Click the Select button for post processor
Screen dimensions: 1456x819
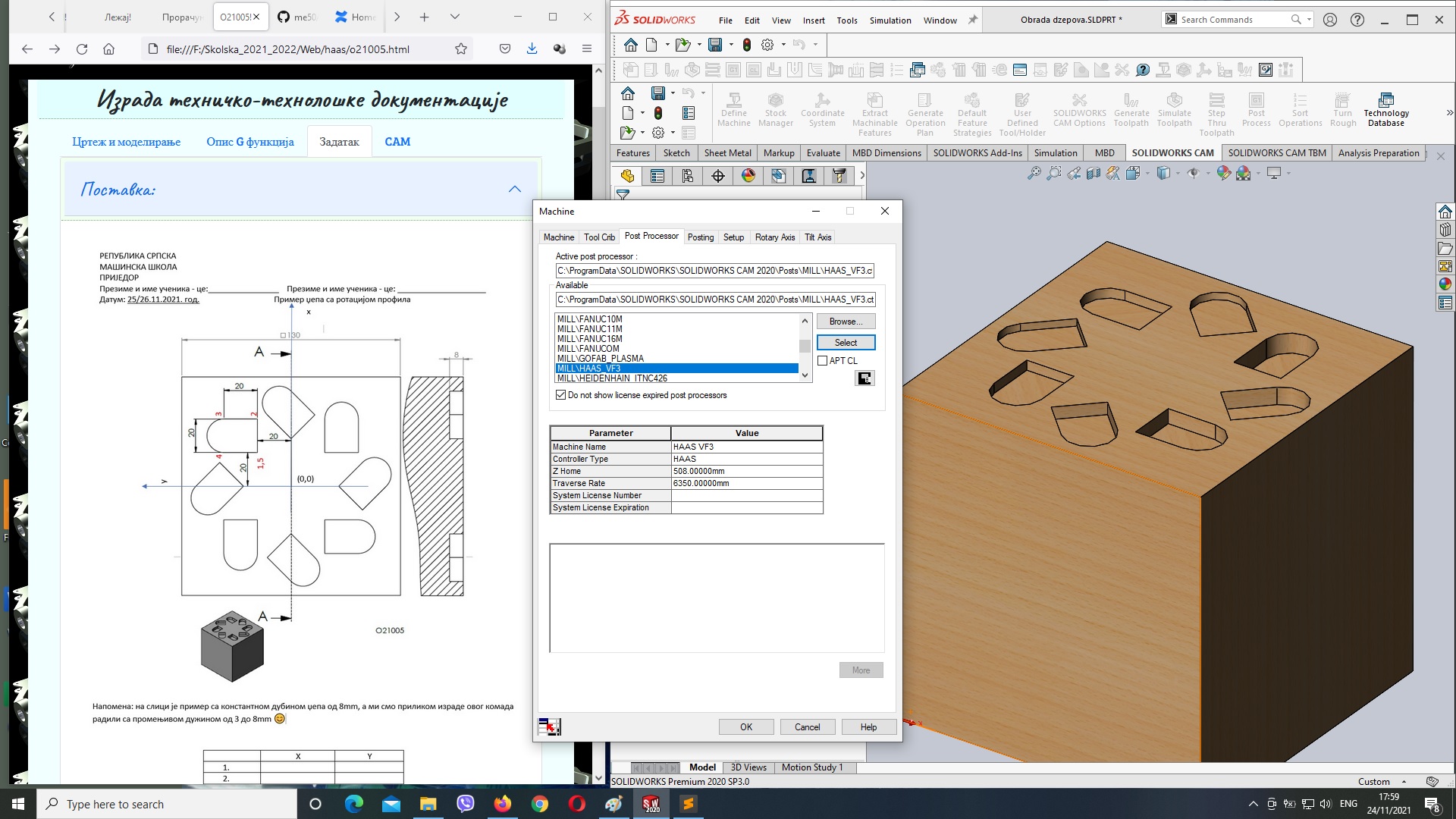[x=846, y=343]
